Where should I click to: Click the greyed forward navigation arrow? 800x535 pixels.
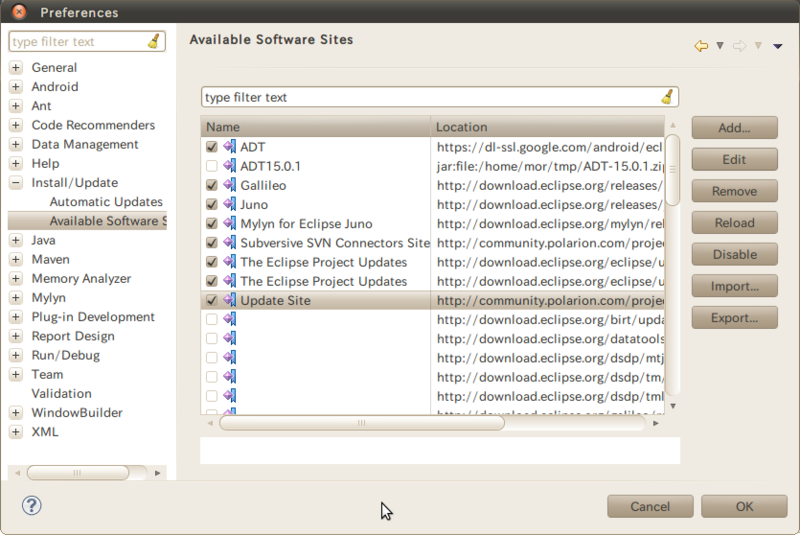(739, 46)
